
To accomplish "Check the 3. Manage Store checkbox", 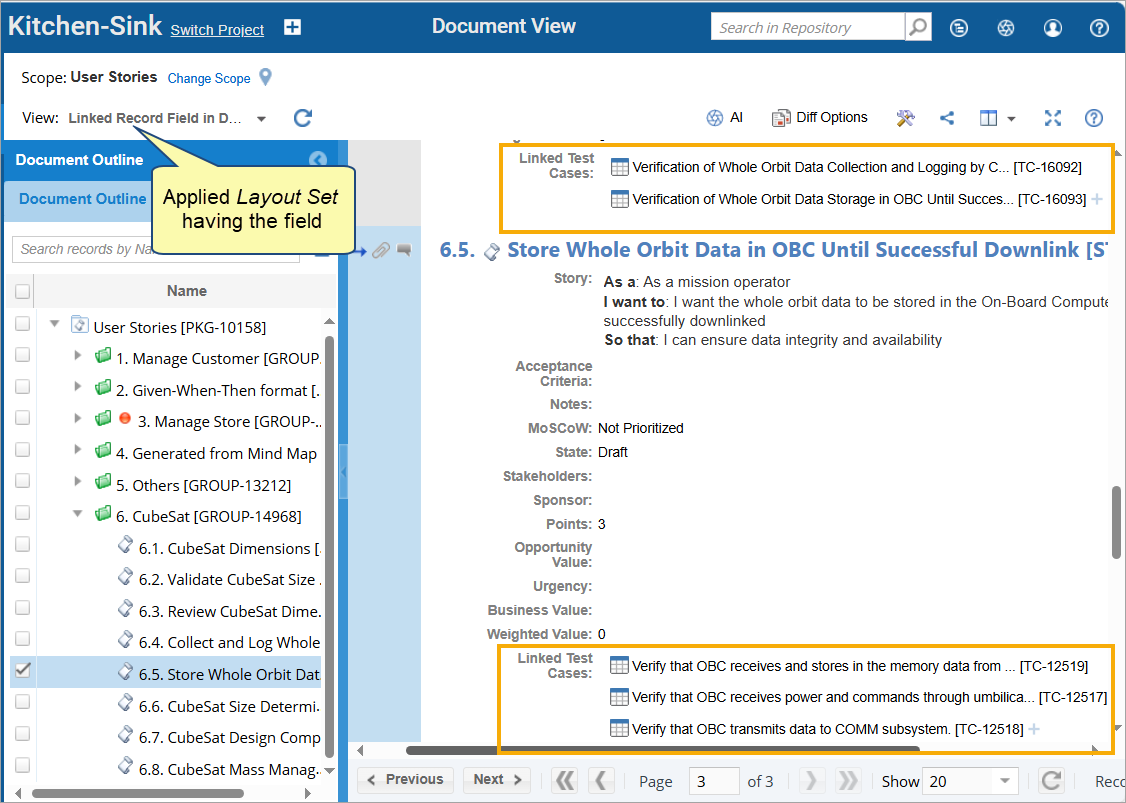I will click(22, 418).
